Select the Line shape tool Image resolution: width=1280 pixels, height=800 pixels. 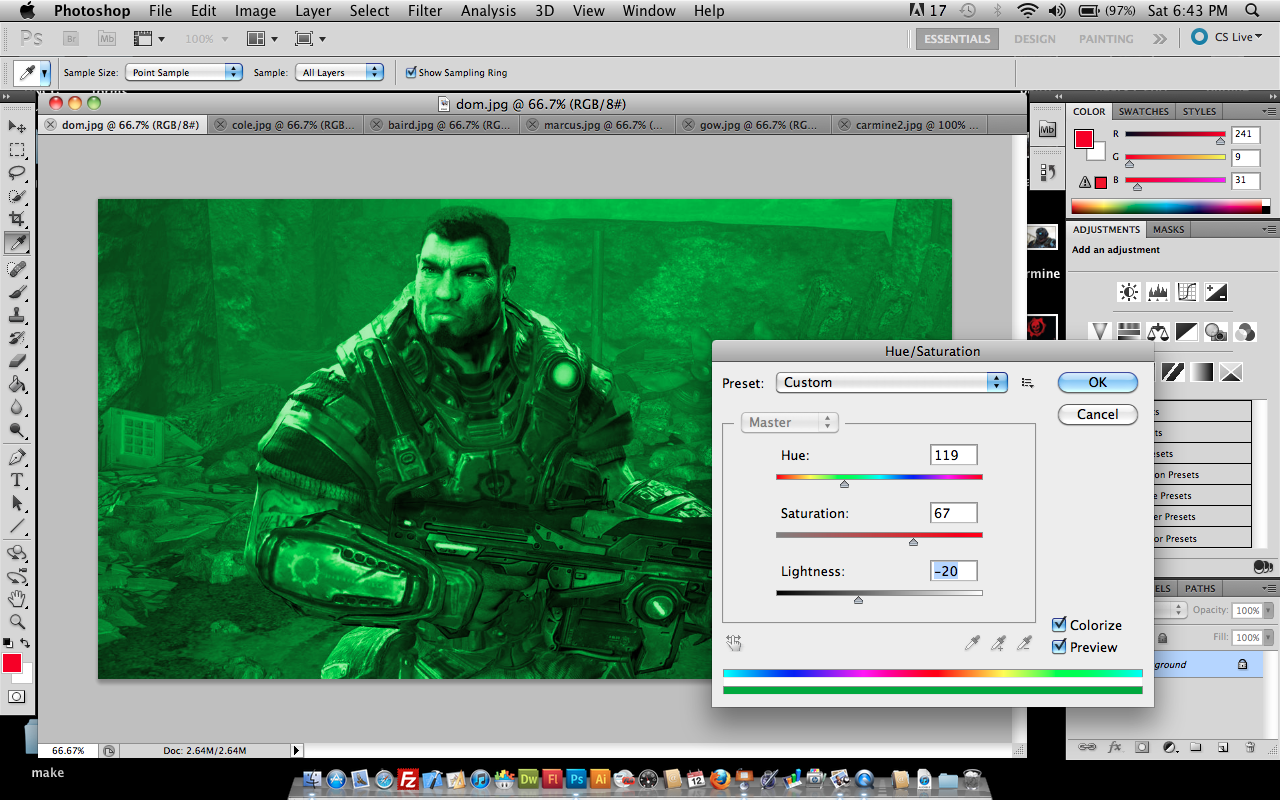(x=17, y=526)
